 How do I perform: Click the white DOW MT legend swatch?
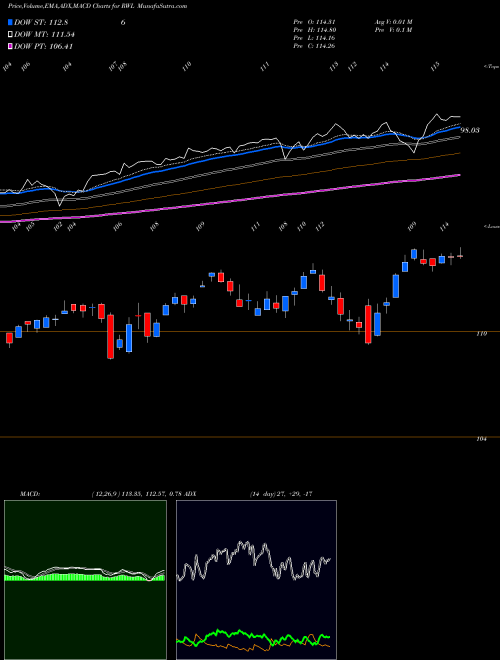(x=10, y=35)
